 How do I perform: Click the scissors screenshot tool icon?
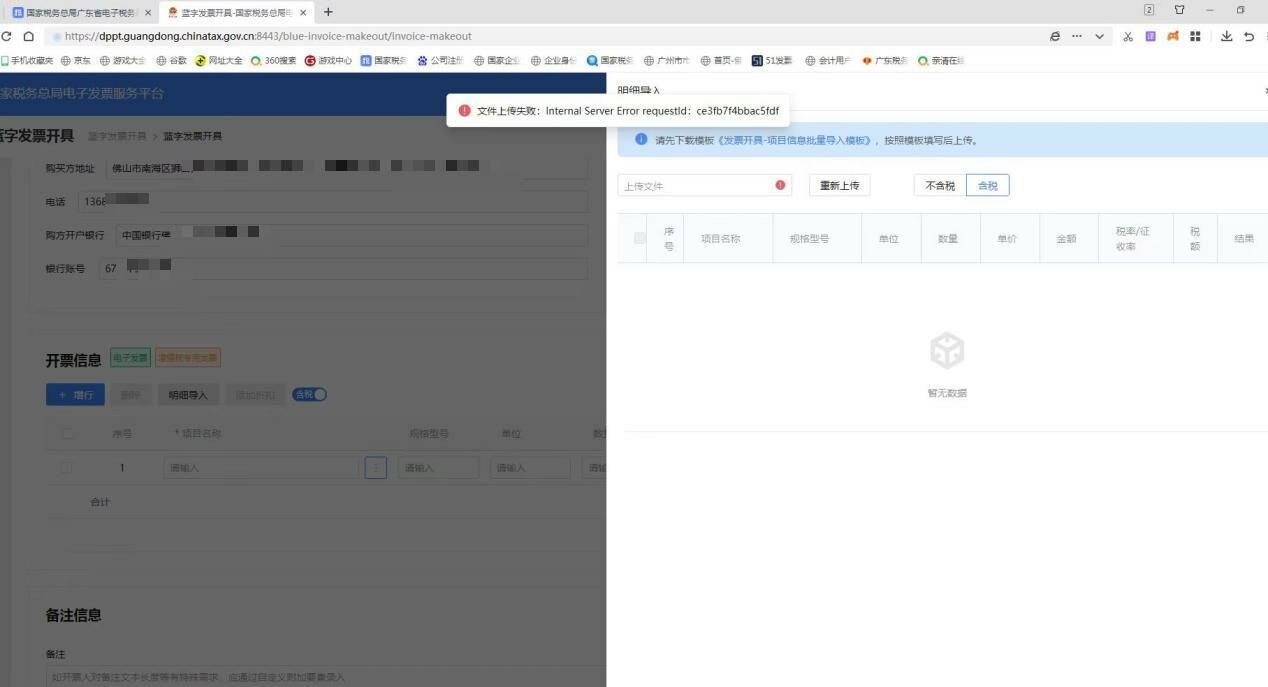click(x=1128, y=36)
